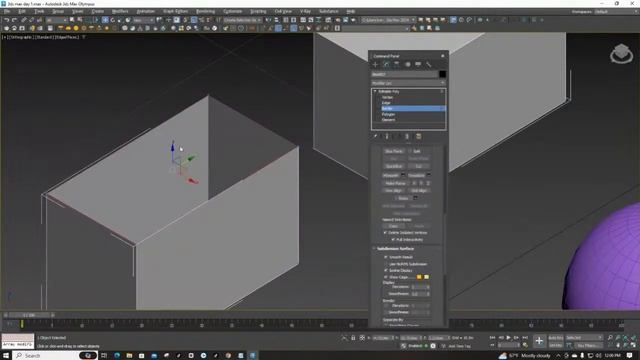This screenshot has height=360, width=640.
Task: Click the Undo arrow in main toolbar
Action: [6, 20]
